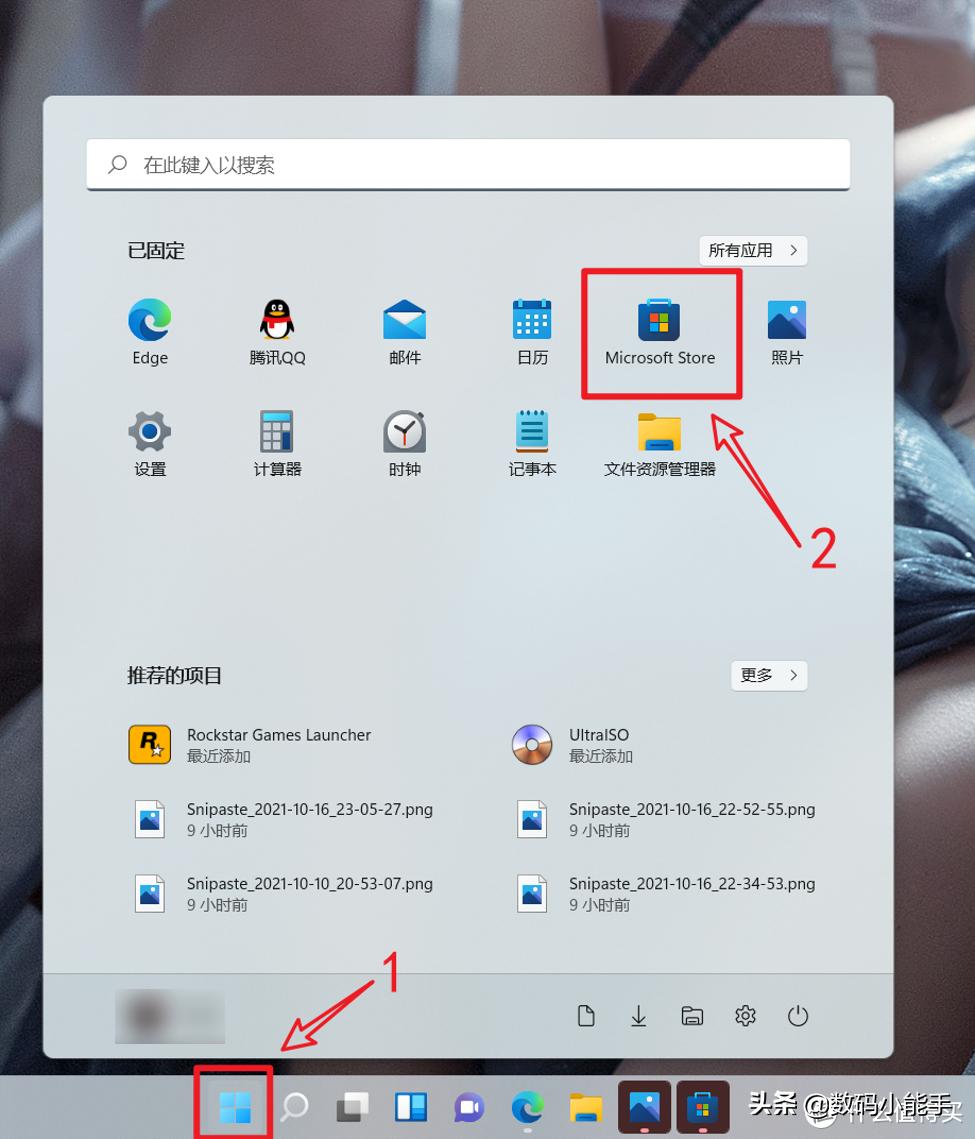
Task: Open taskbar Search magnifier
Action: [x=294, y=1107]
